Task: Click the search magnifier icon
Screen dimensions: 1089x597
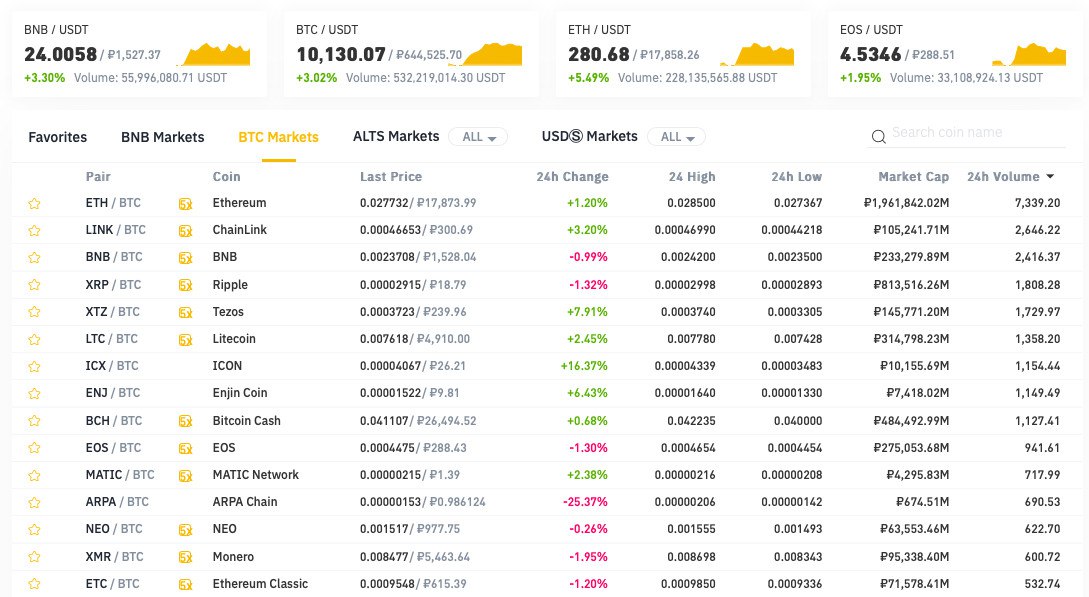Action: click(x=879, y=137)
